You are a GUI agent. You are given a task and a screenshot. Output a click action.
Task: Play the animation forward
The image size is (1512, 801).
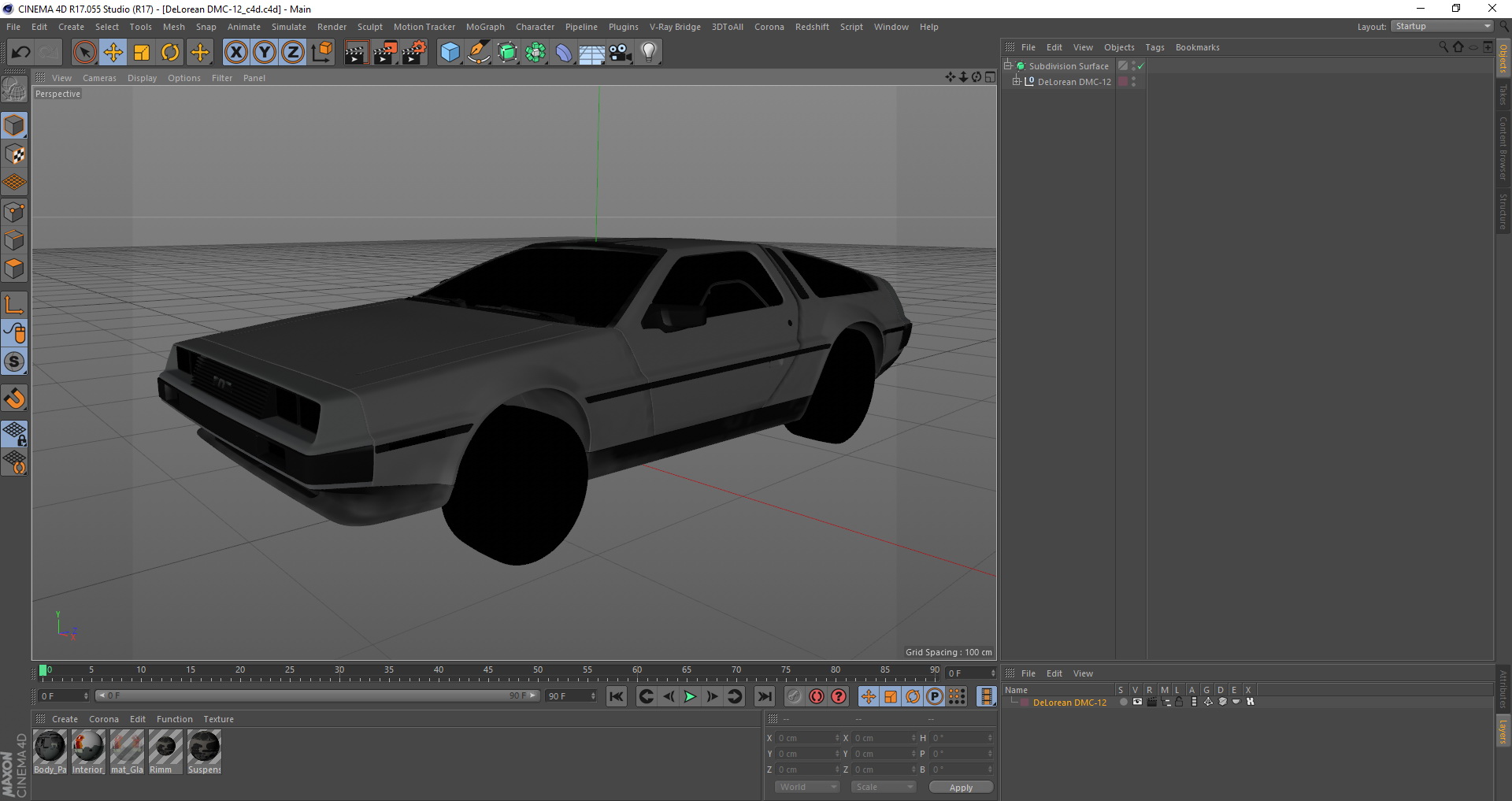click(690, 696)
